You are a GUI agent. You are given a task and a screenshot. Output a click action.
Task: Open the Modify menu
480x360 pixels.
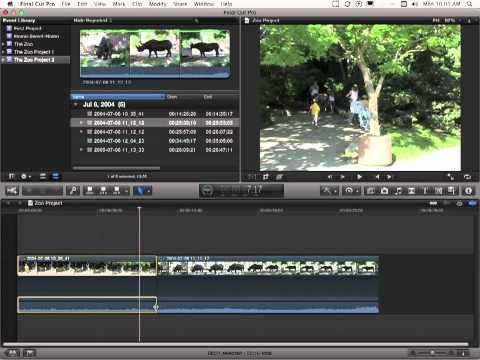[x=157, y=4]
